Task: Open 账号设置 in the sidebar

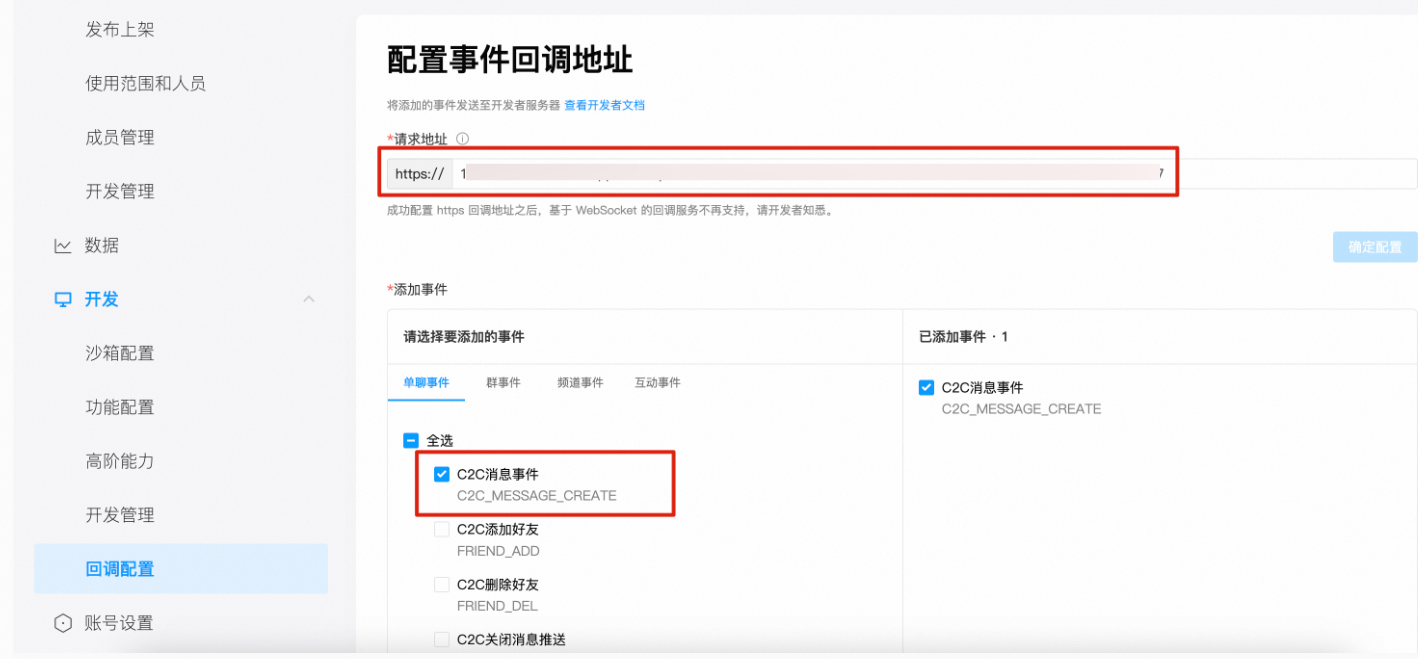Action: (x=119, y=623)
